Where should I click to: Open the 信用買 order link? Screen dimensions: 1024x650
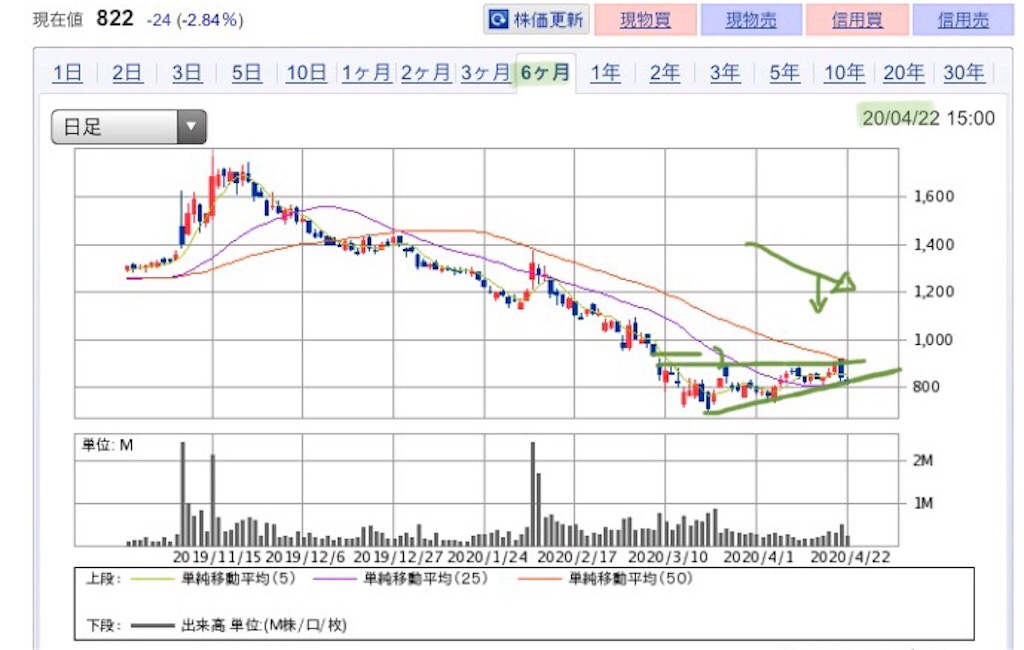click(857, 20)
